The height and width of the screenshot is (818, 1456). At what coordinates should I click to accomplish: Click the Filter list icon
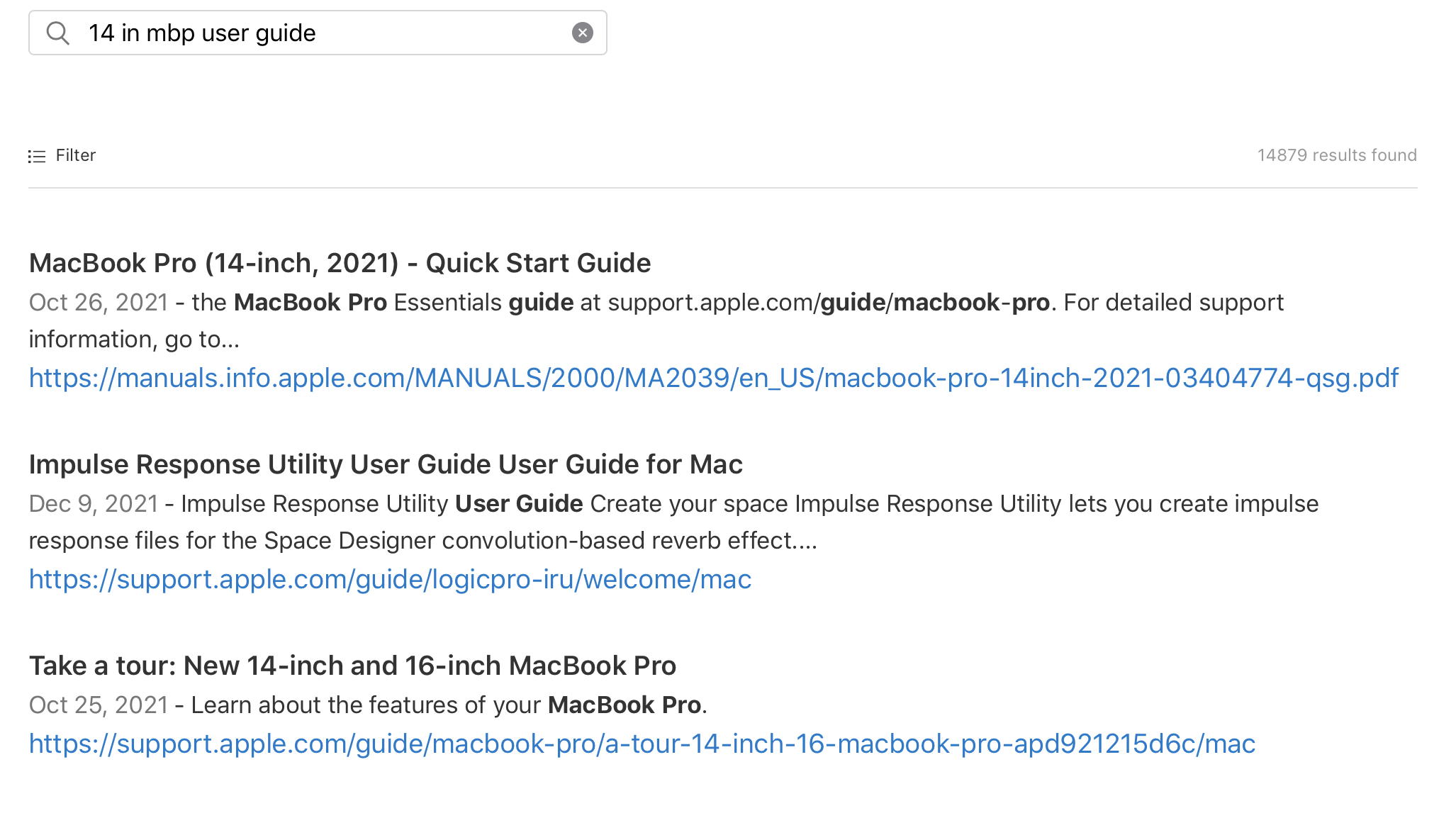(37, 156)
